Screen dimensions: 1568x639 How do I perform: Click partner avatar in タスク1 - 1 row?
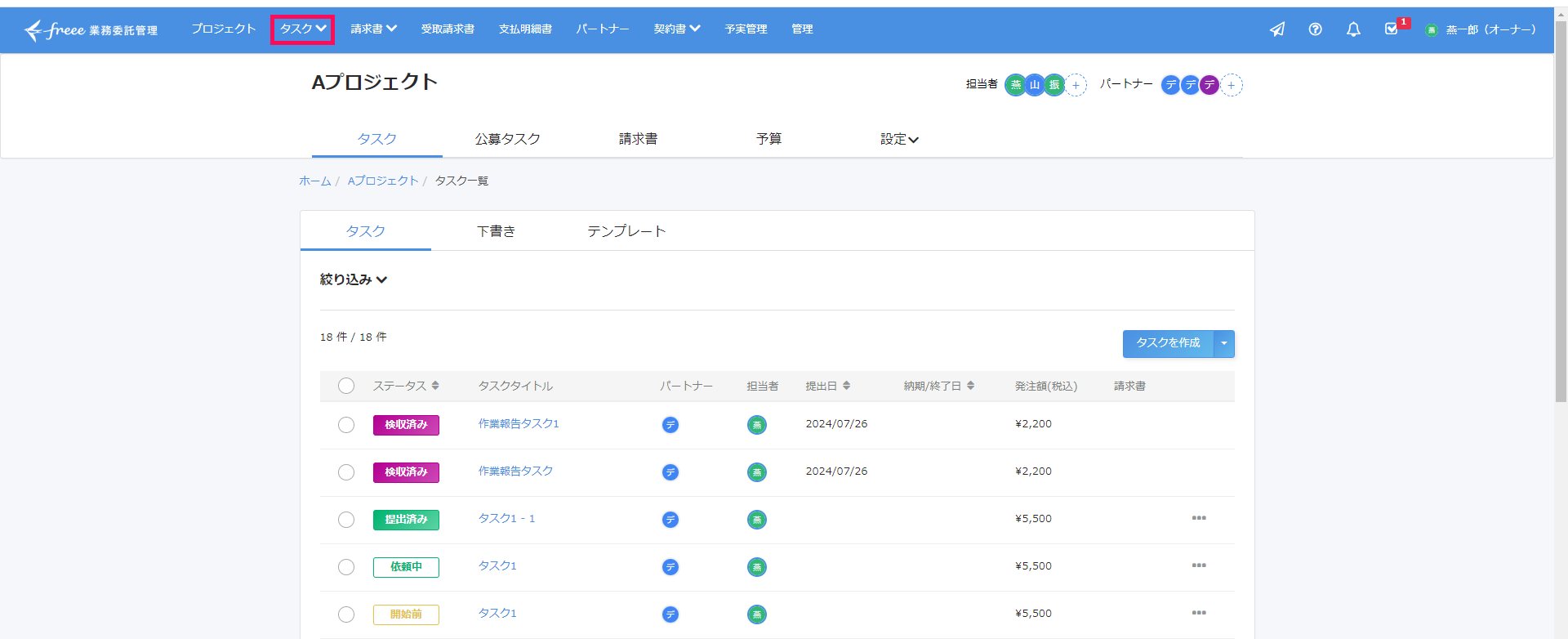670,520
